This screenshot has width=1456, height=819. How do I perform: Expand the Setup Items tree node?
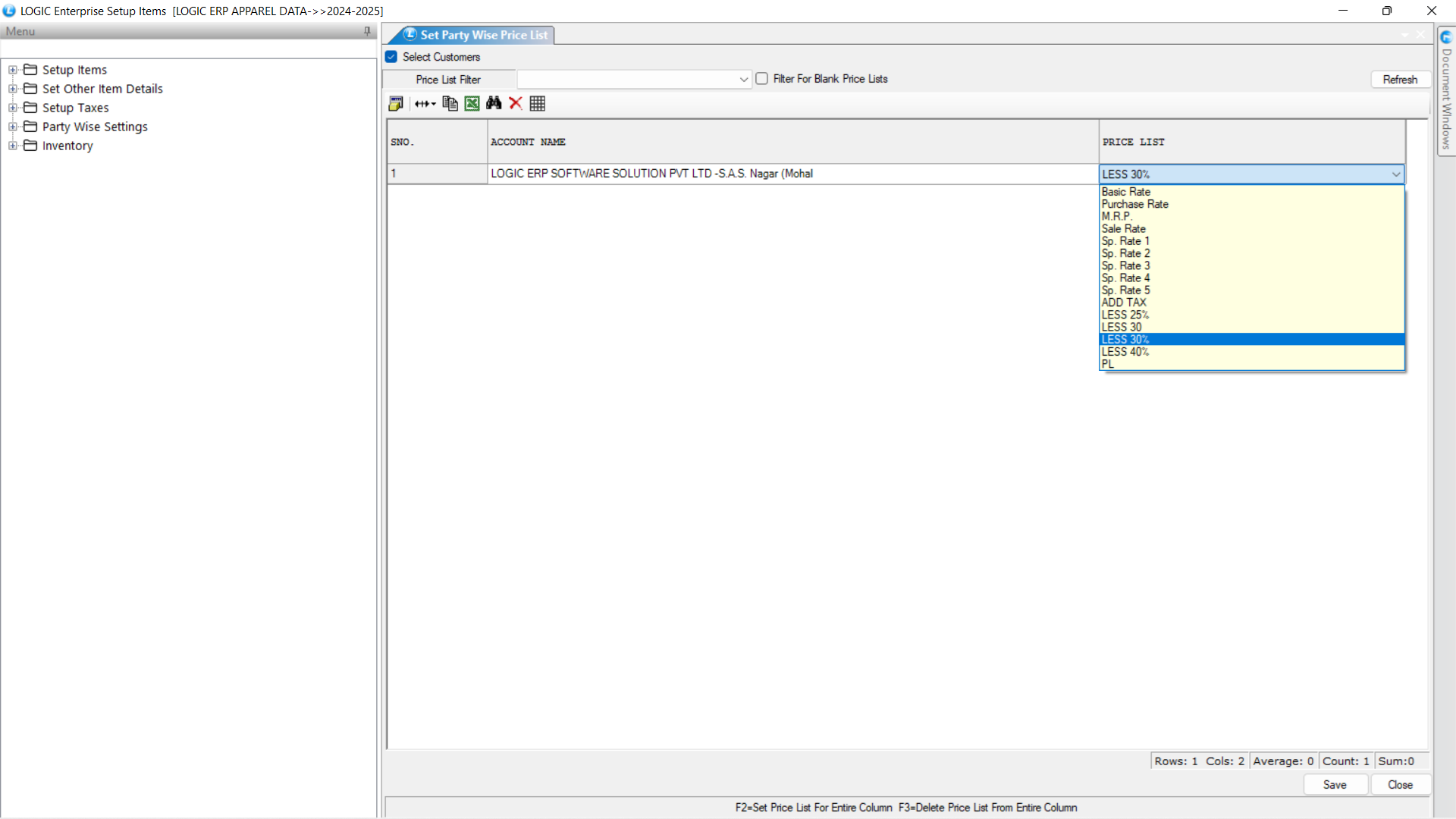tap(13, 70)
